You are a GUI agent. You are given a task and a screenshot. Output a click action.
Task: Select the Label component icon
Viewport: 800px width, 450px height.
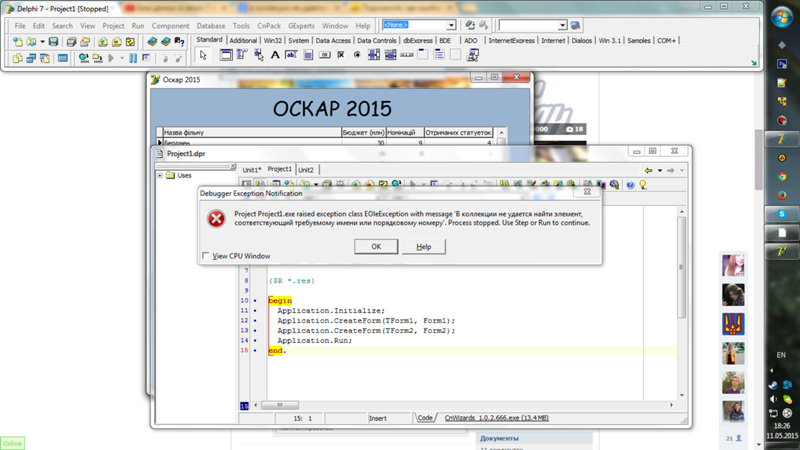tap(275, 56)
